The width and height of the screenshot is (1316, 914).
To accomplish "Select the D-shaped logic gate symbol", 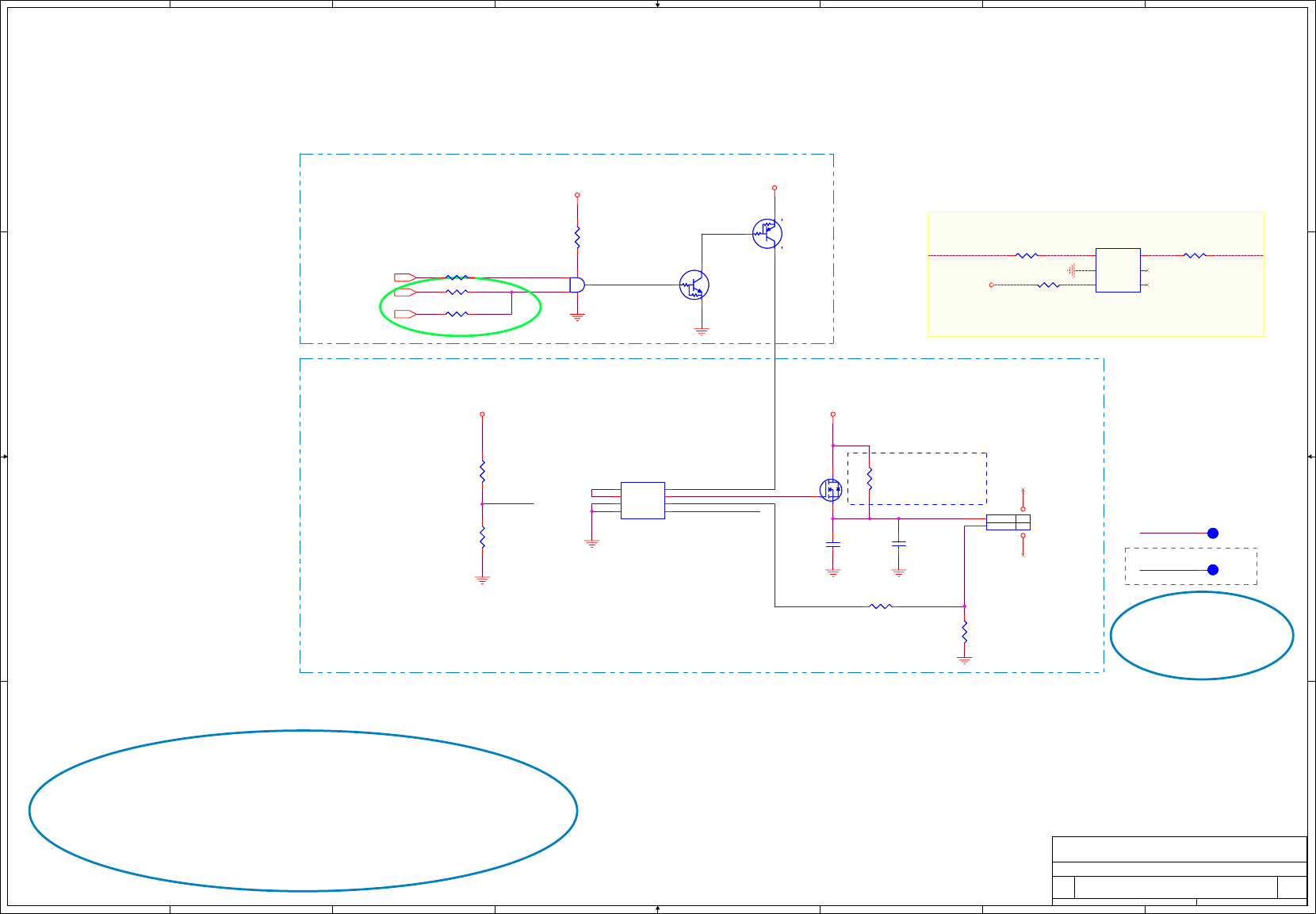I will coord(577,285).
